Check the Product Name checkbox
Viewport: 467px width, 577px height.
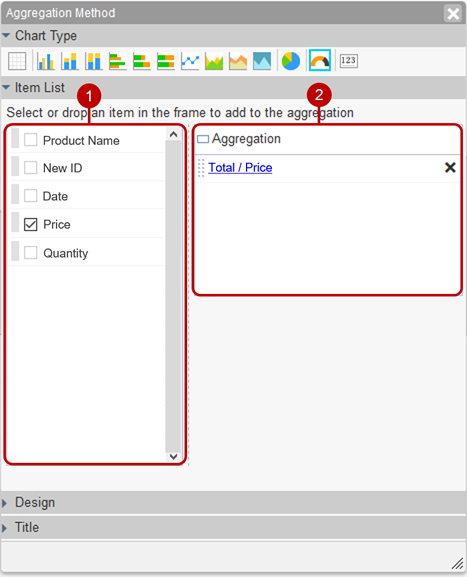pos(31,140)
